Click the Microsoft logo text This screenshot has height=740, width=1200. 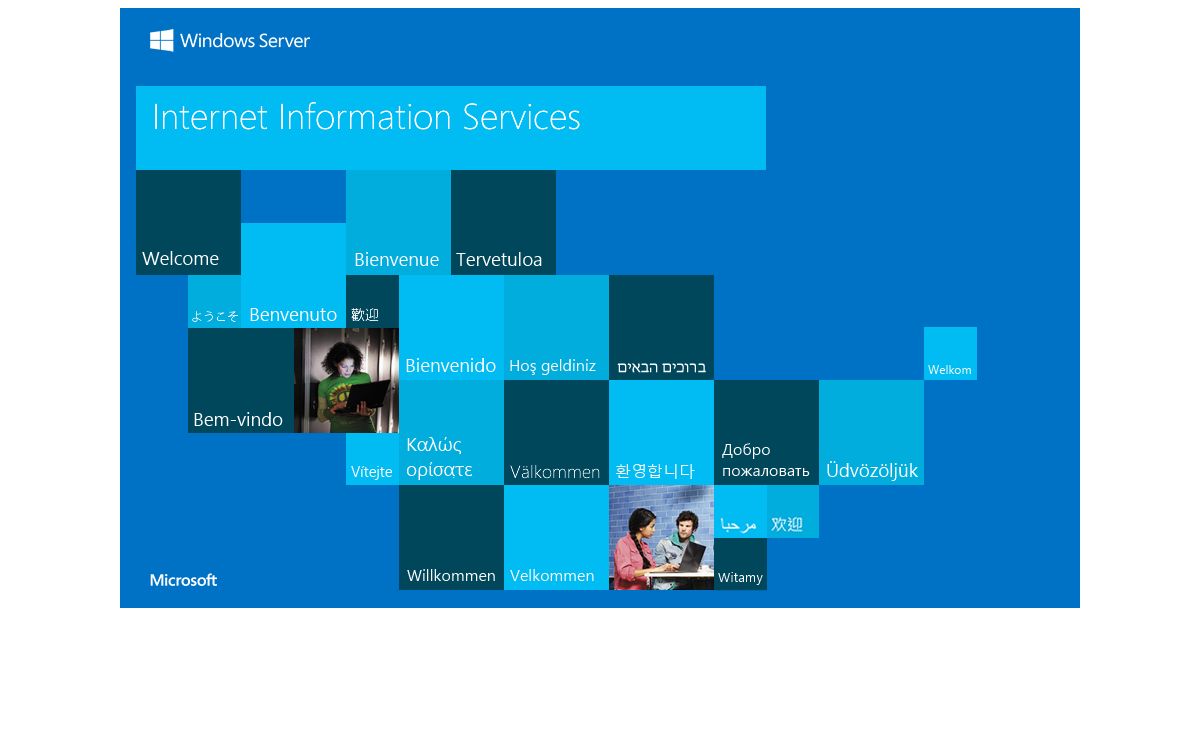click(x=184, y=580)
